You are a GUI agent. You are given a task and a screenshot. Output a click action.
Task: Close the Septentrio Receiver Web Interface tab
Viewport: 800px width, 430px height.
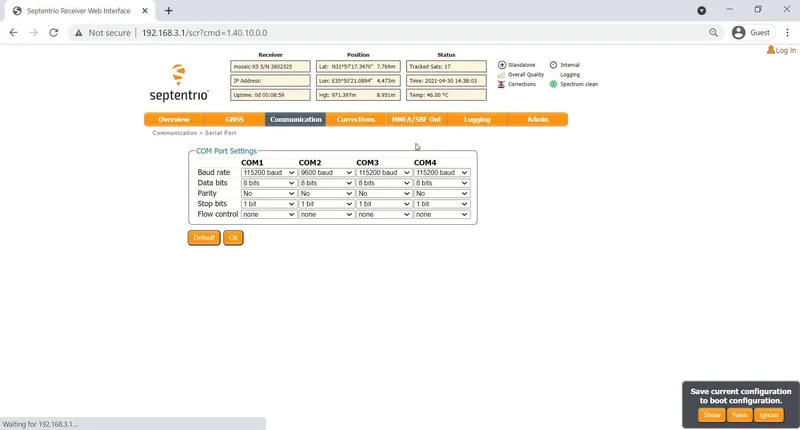(145, 11)
